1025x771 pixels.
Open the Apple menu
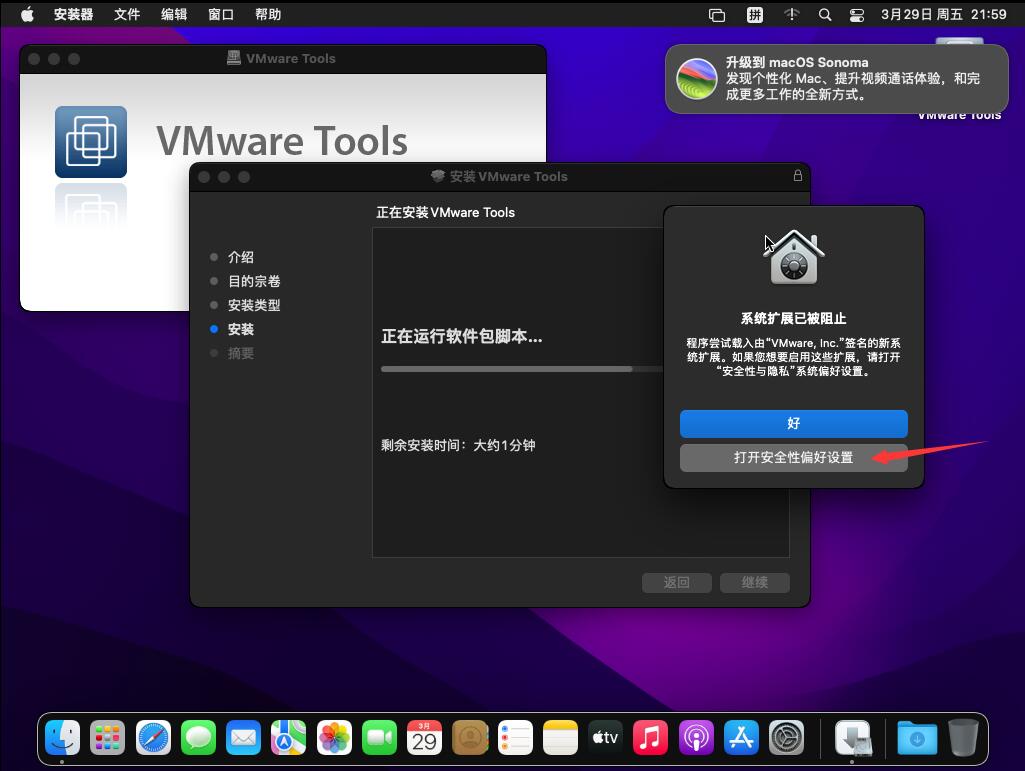coord(27,14)
